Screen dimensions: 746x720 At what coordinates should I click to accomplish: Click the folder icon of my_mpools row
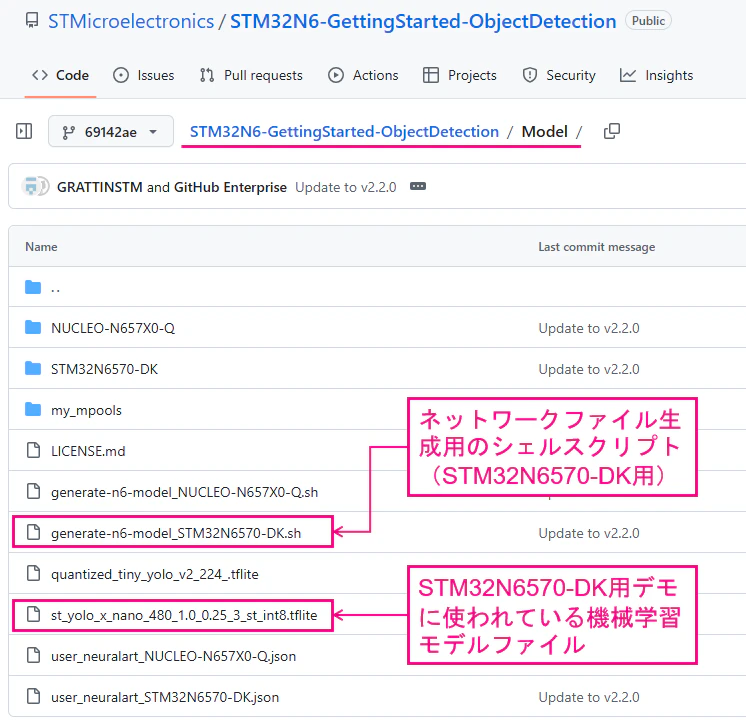click(33, 409)
